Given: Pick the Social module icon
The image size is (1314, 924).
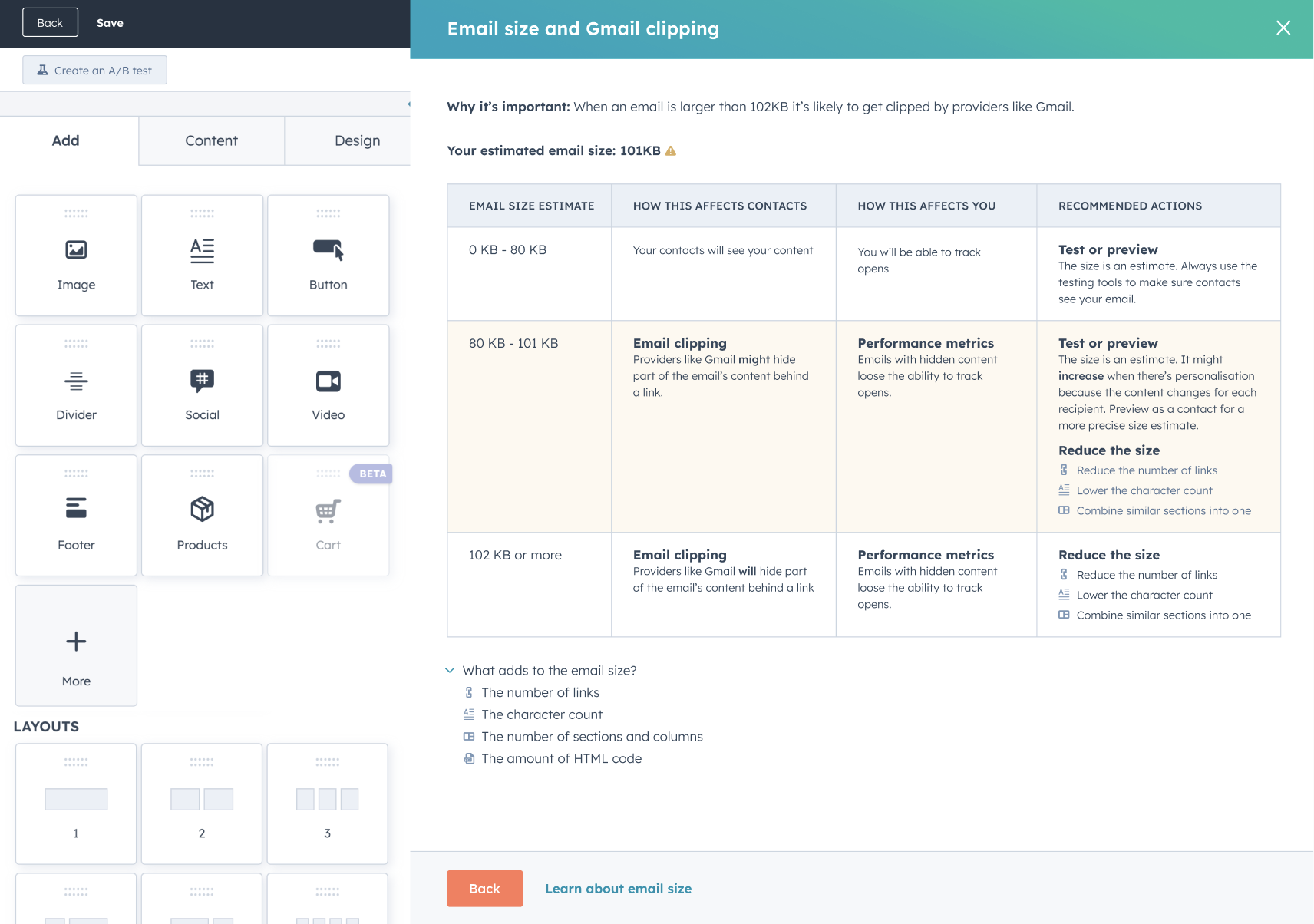Looking at the screenshot, I should (x=202, y=381).
